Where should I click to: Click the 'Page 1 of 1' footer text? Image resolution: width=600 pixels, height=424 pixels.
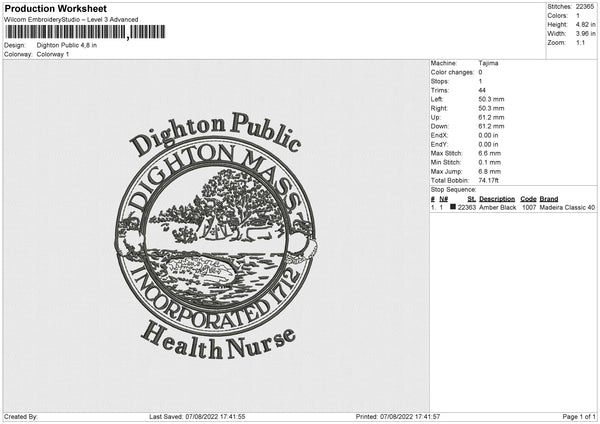pyautogui.click(x=579, y=417)
